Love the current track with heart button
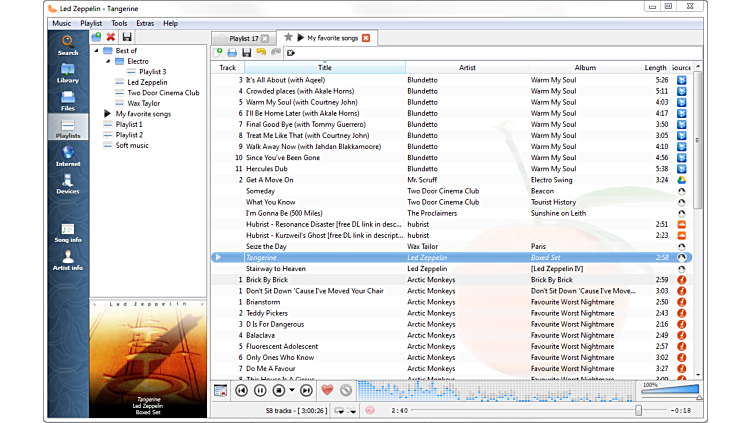Viewport: 752px width, 423px height. 327,390
